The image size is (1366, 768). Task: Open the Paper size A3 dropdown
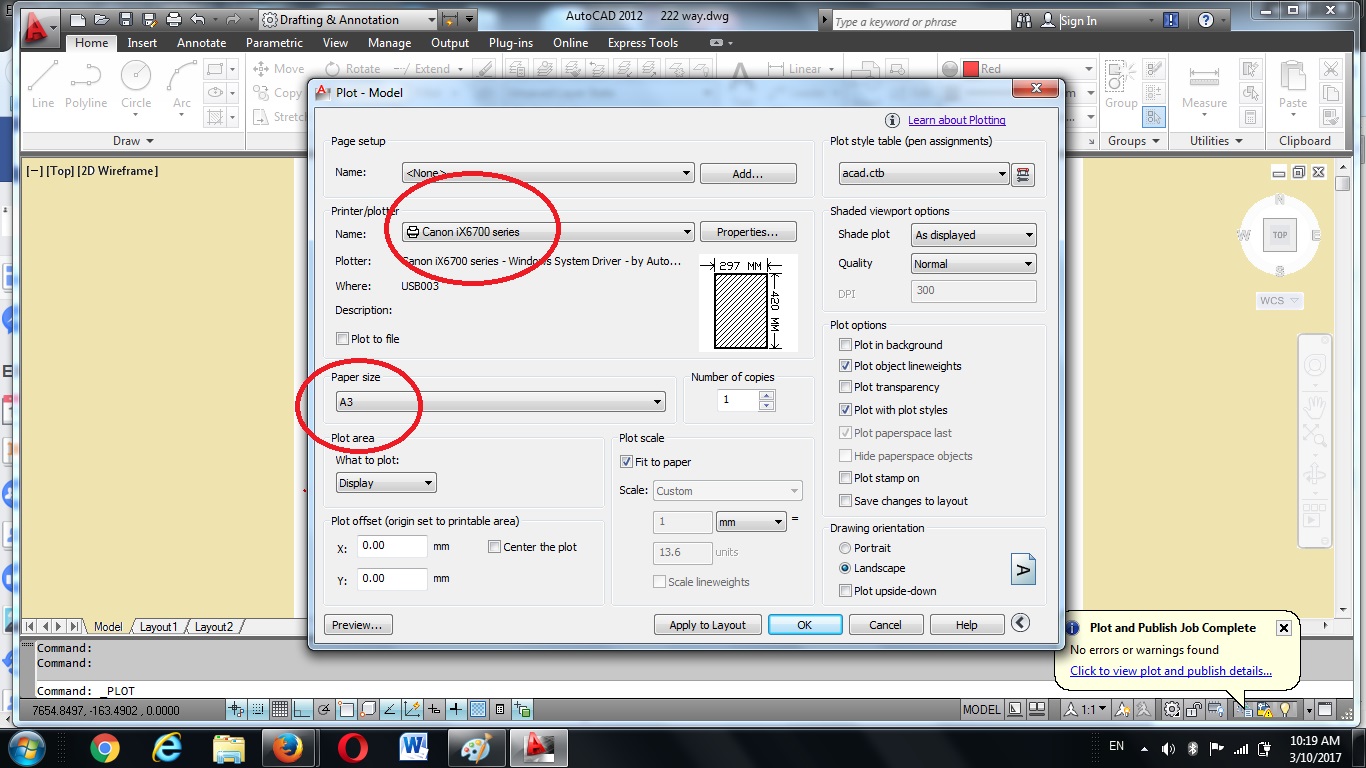pos(501,402)
